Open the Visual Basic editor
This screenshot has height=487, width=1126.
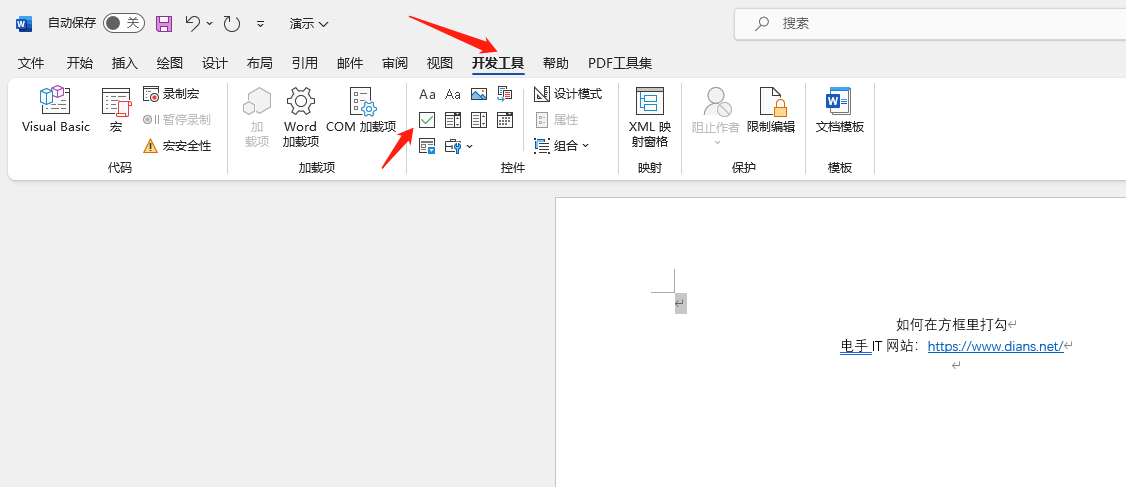pyautogui.click(x=56, y=109)
